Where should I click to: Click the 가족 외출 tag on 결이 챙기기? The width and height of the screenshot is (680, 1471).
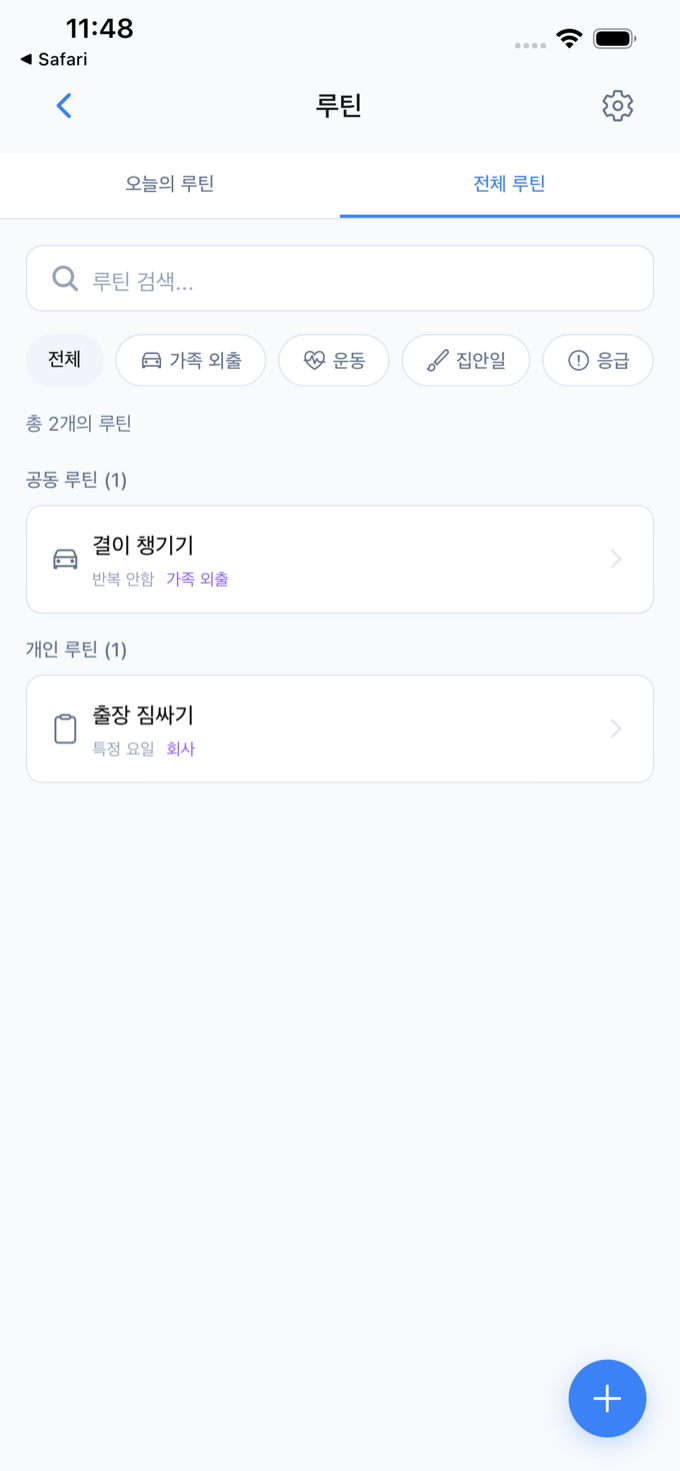click(195, 576)
